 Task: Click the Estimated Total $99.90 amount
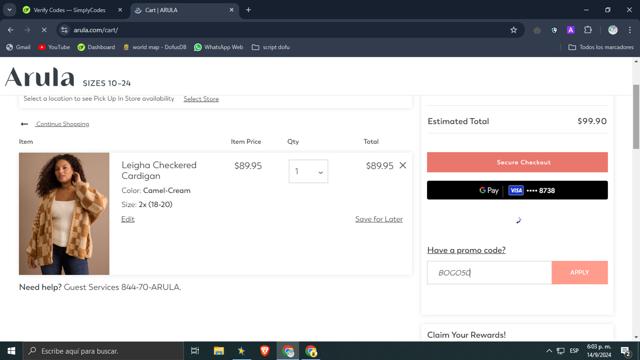[592, 121]
